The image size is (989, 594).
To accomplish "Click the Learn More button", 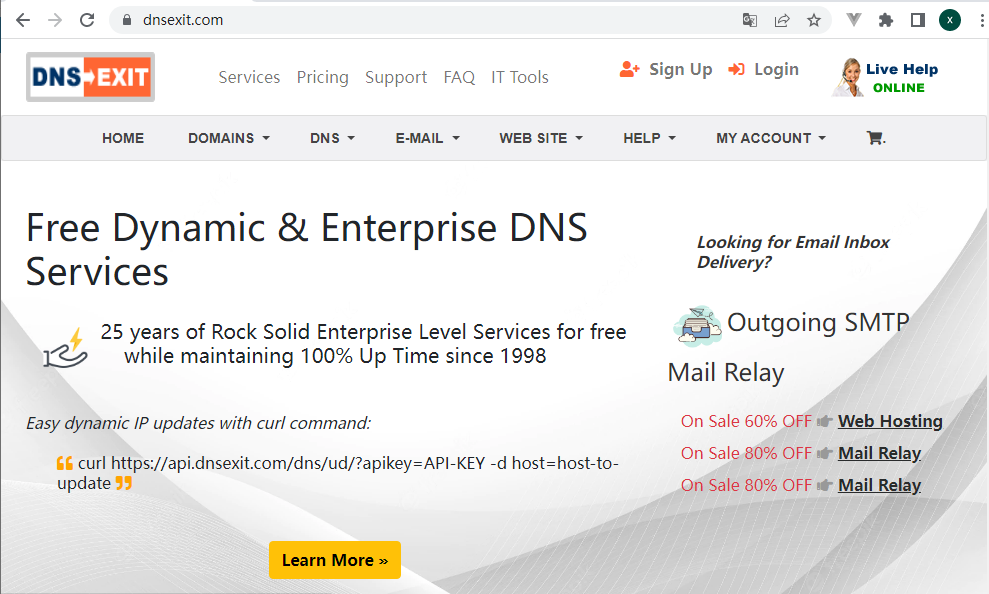I will point(335,560).
